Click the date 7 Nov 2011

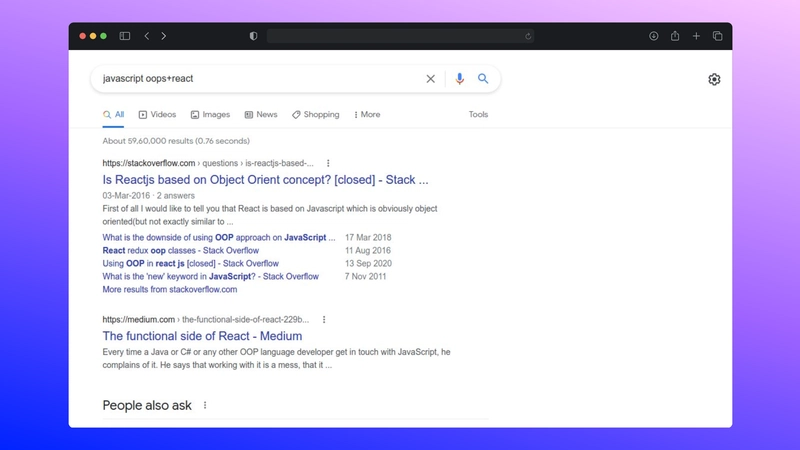365,277
